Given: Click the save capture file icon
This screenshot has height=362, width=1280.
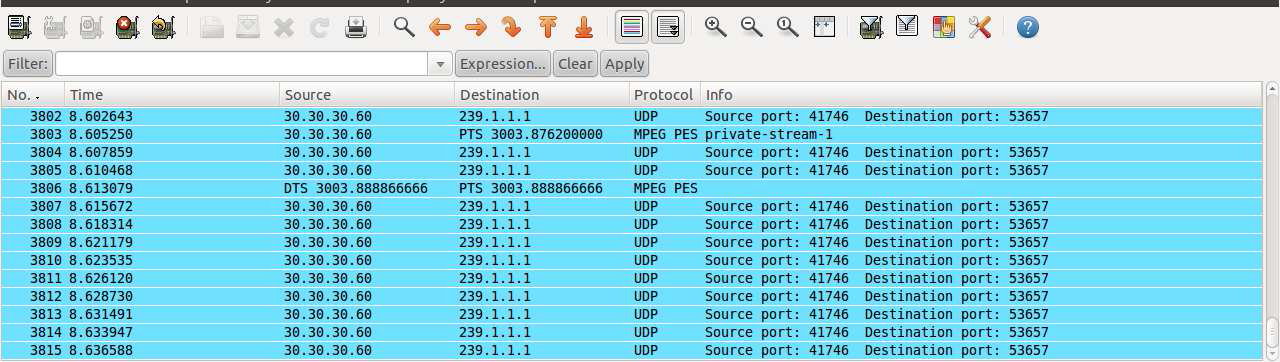Looking at the screenshot, I should (x=247, y=27).
